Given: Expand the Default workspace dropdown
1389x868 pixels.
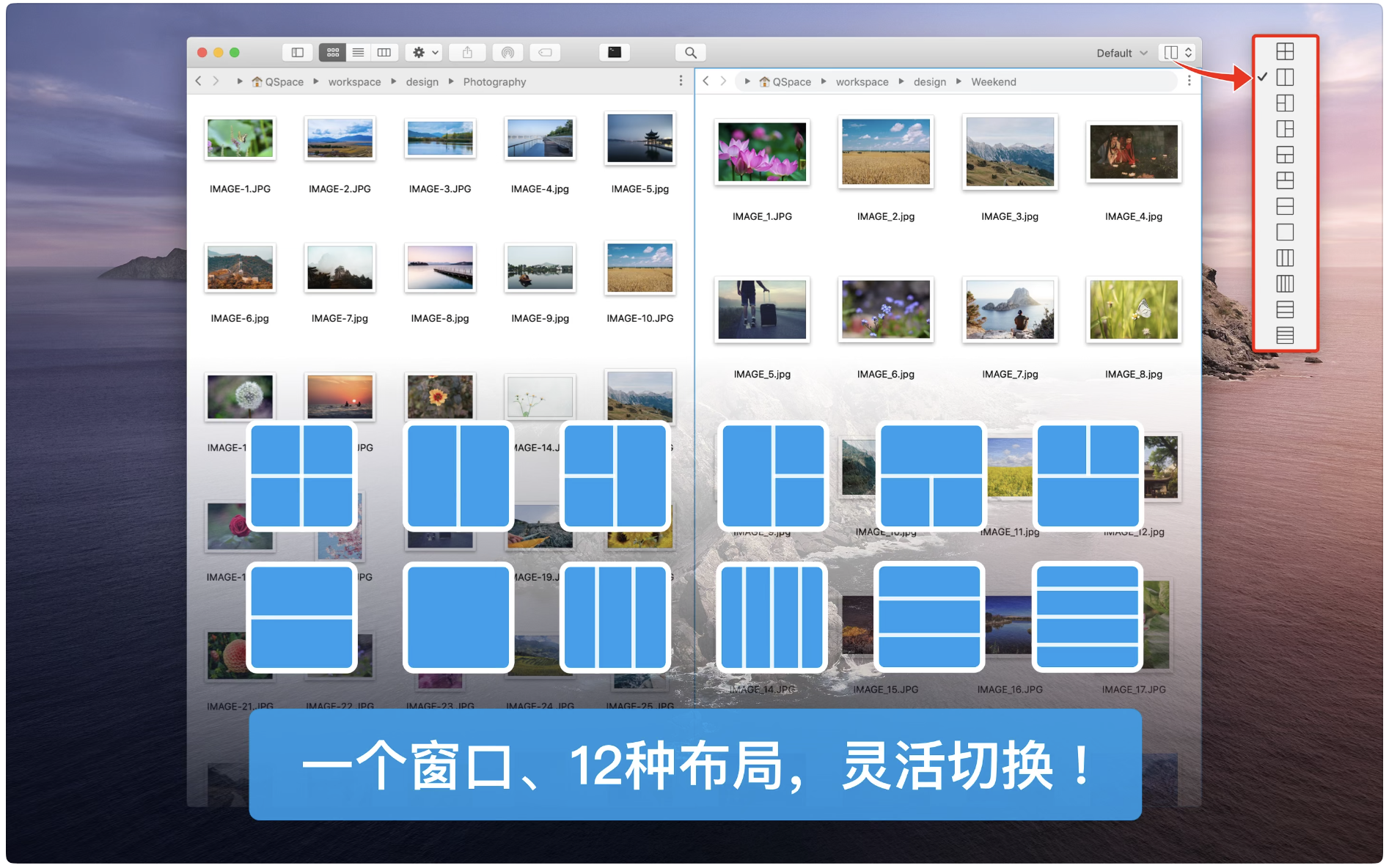Looking at the screenshot, I should click(x=1121, y=54).
